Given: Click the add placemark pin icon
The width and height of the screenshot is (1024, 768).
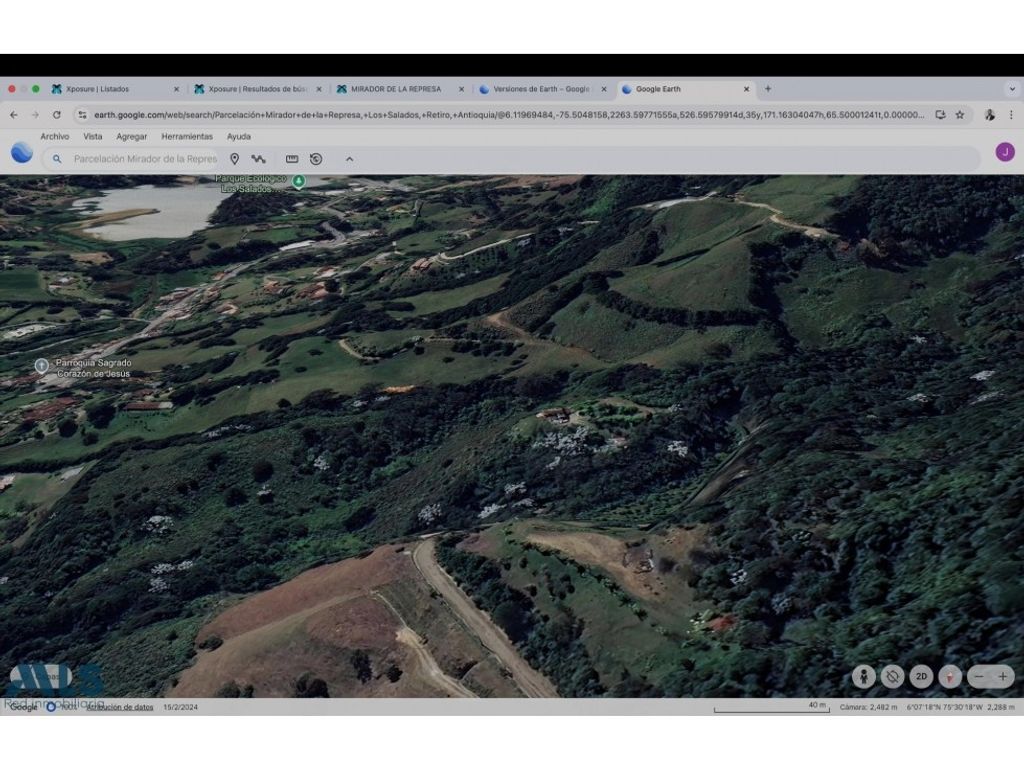Looking at the screenshot, I should pos(234,159).
